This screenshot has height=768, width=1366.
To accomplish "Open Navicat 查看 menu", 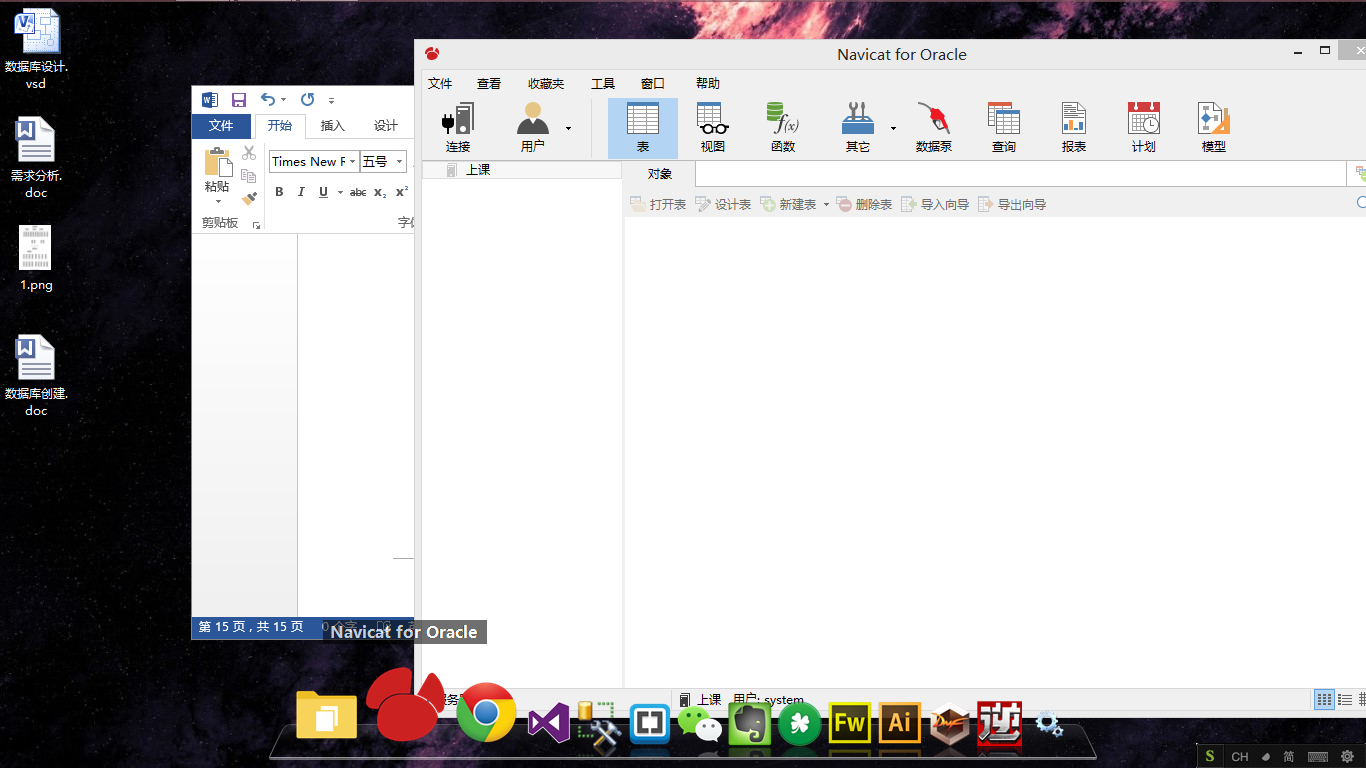I will pos(489,84).
